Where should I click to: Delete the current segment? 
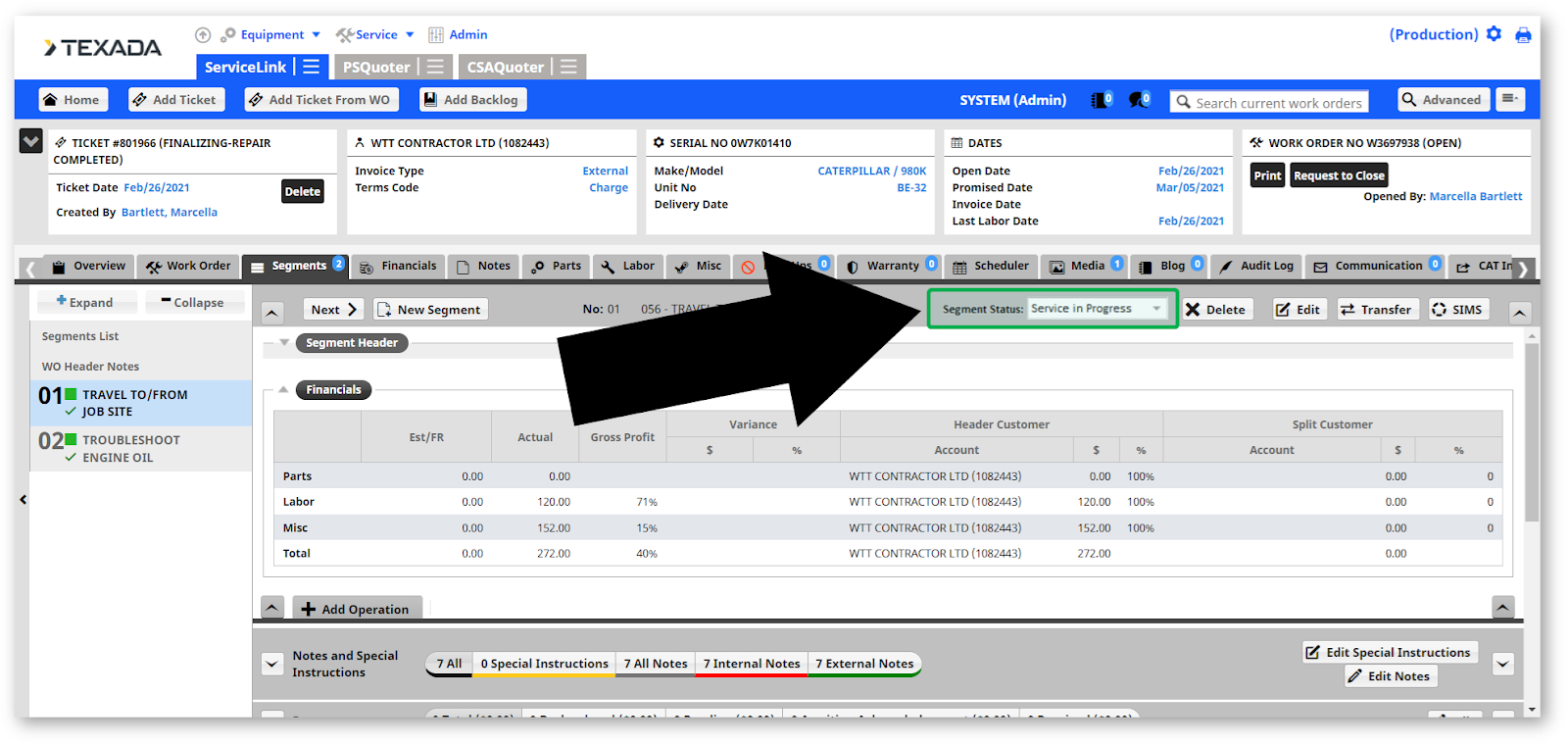point(1216,310)
